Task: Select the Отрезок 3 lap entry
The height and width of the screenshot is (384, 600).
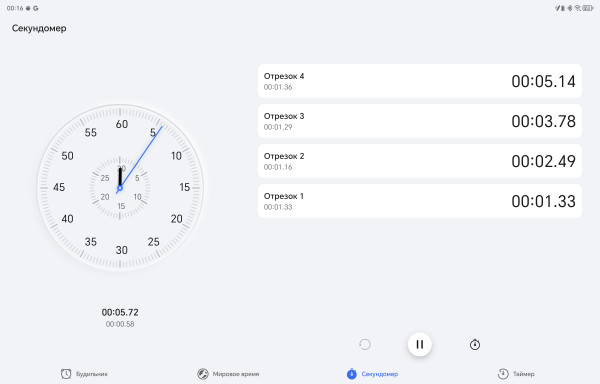Action: (x=420, y=121)
